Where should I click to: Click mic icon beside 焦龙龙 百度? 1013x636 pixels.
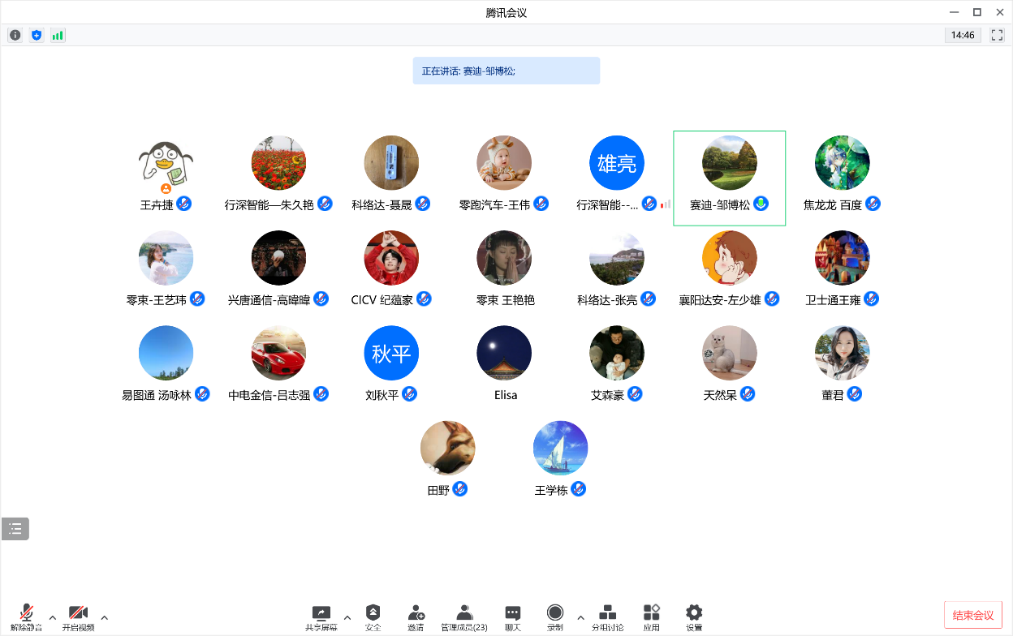click(873, 204)
